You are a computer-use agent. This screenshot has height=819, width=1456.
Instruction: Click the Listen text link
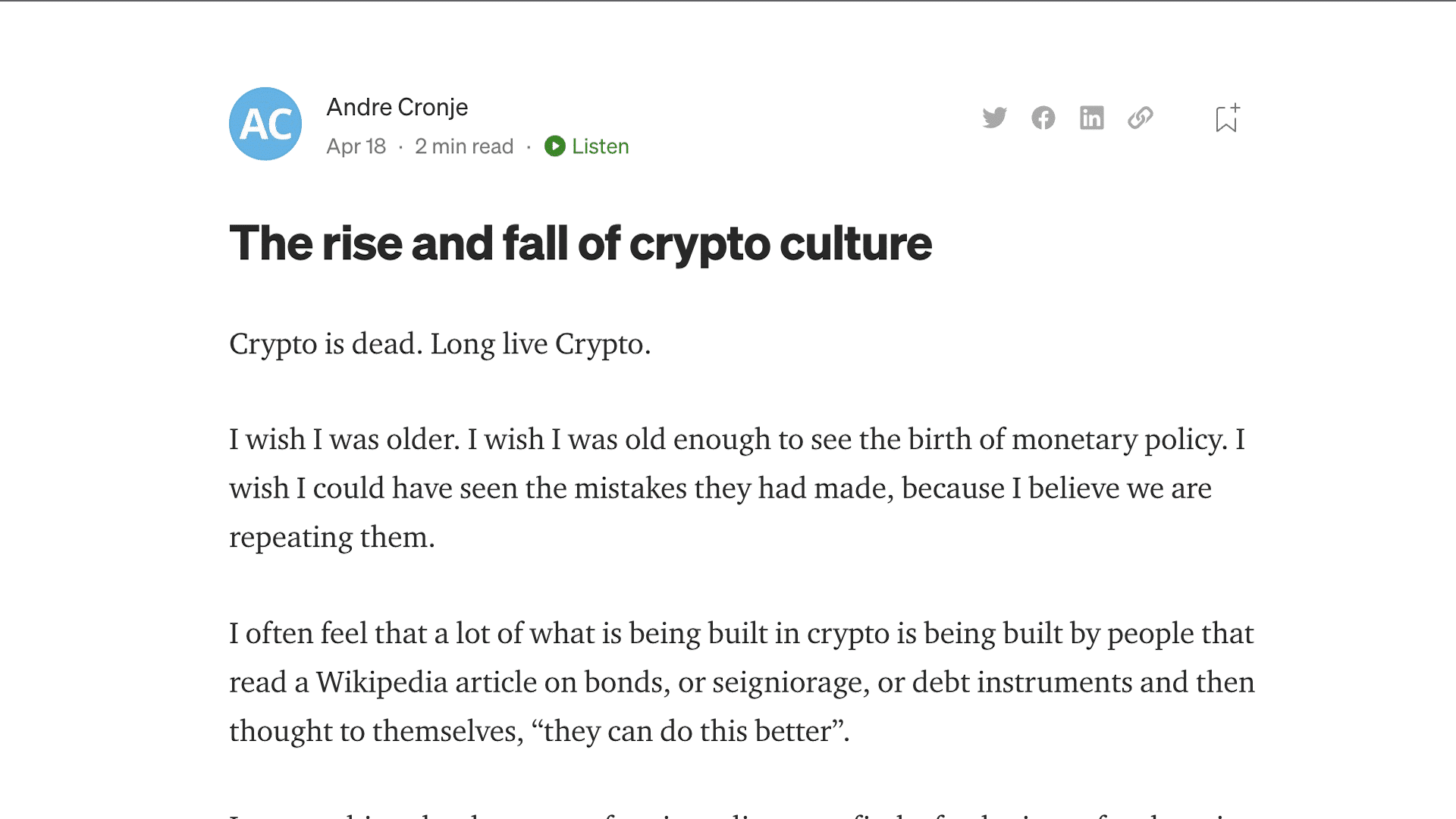(601, 146)
